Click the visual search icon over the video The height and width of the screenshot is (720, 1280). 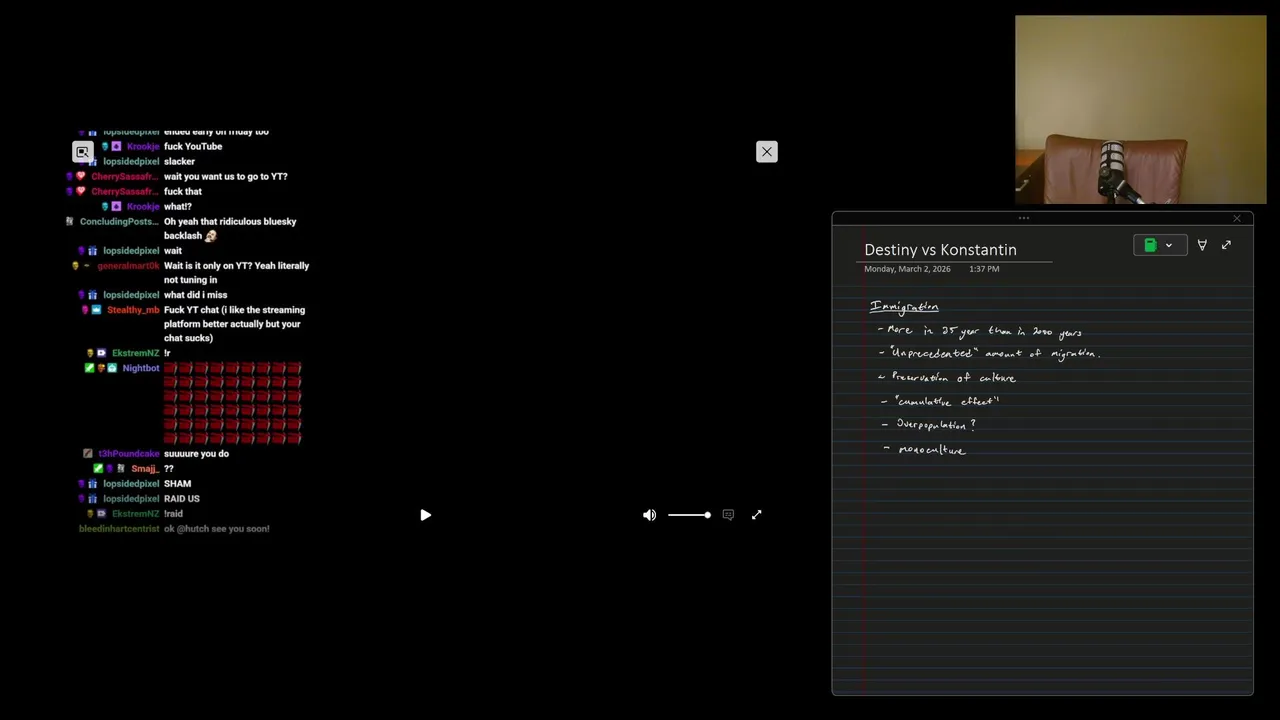click(x=83, y=152)
